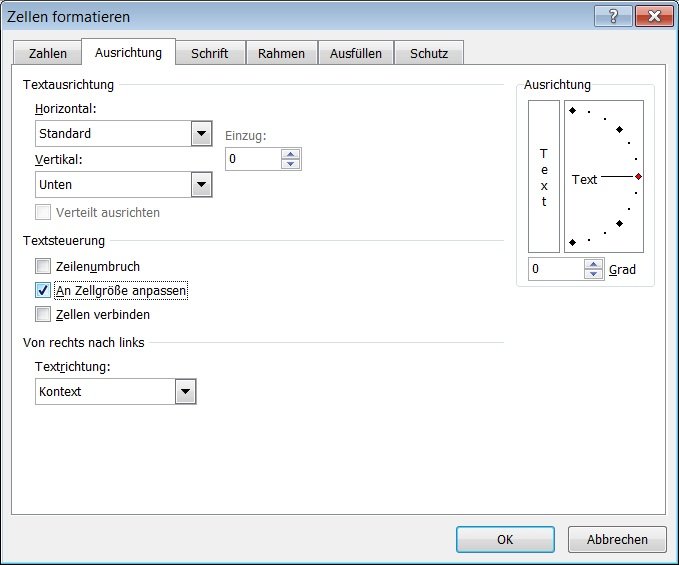Select the Ausfüllen tab
Screen dimensions: 679x565
click(356, 53)
